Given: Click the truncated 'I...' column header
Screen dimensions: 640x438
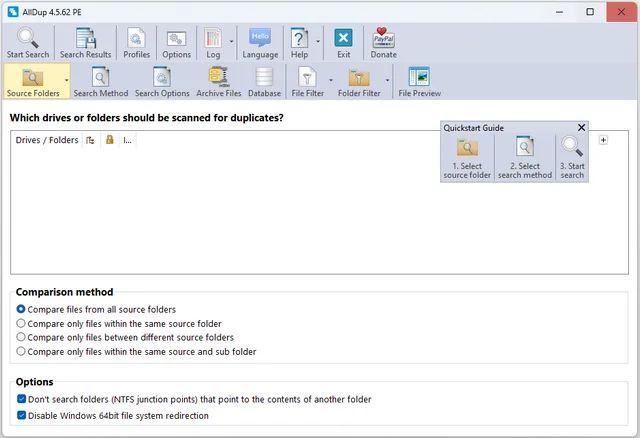Looking at the screenshot, I should (x=127, y=140).
